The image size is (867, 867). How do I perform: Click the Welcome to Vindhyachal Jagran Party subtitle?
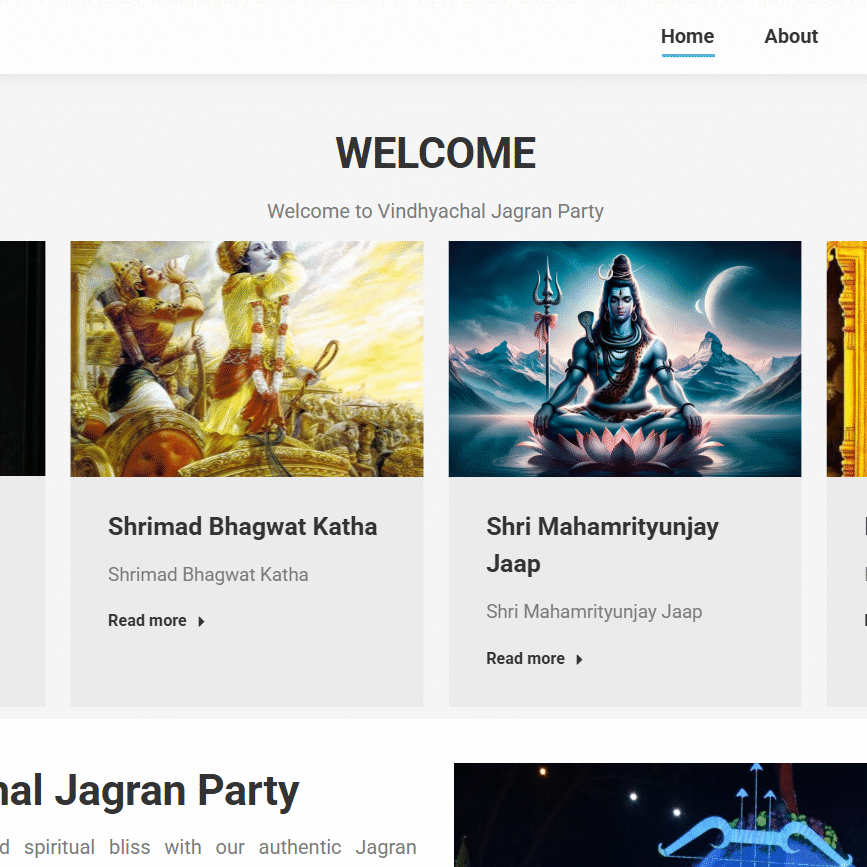coord(435,212)
